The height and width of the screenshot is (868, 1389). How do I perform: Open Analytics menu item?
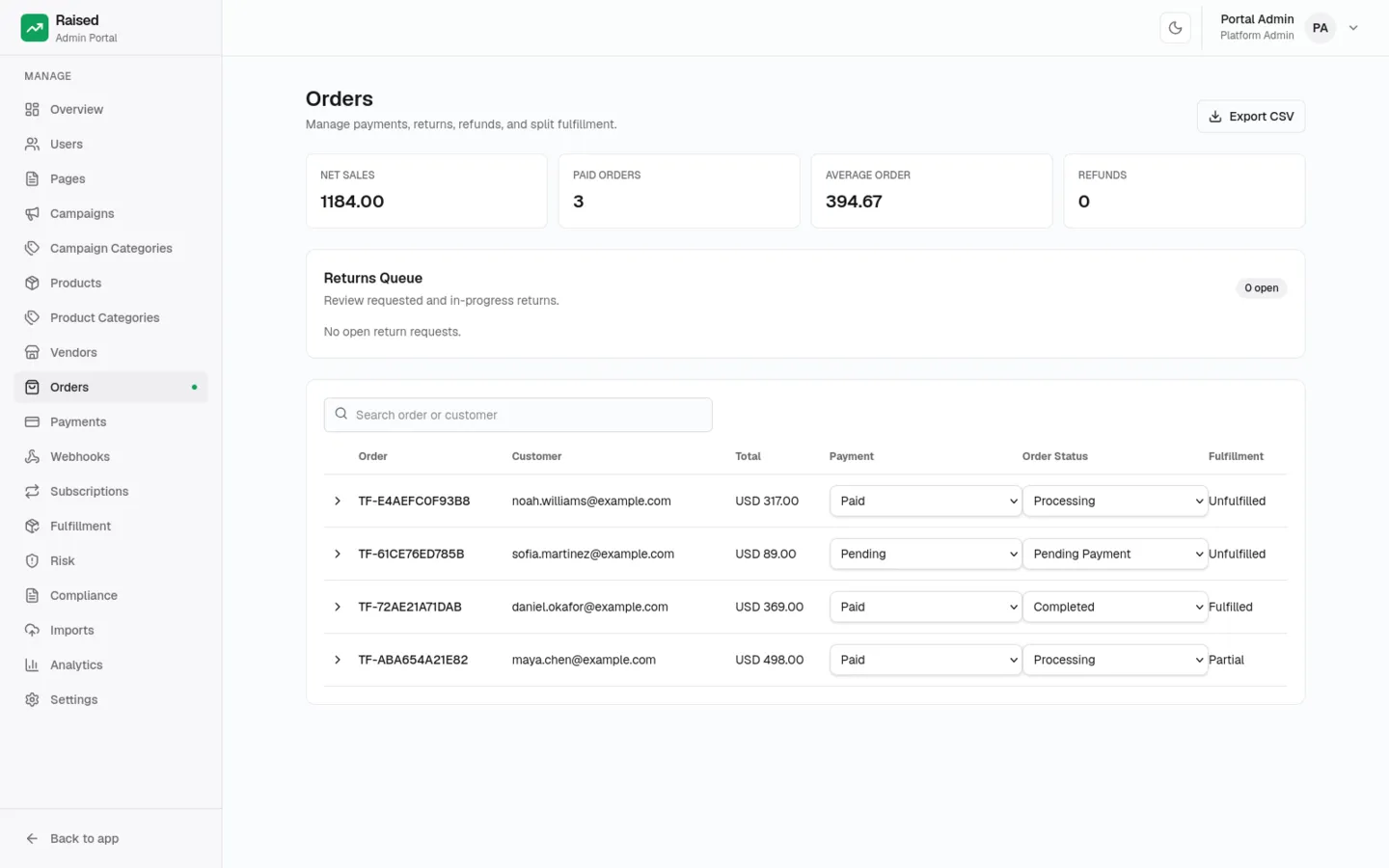(x=111, y=665)
